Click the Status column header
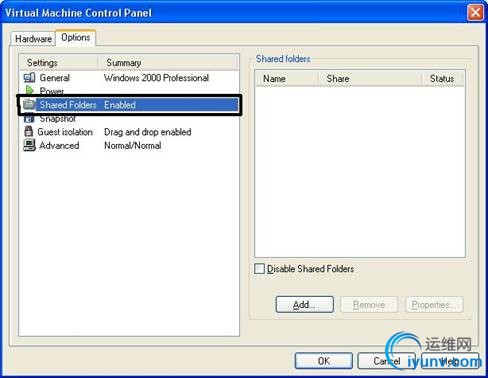 click(x=442, y=79)
